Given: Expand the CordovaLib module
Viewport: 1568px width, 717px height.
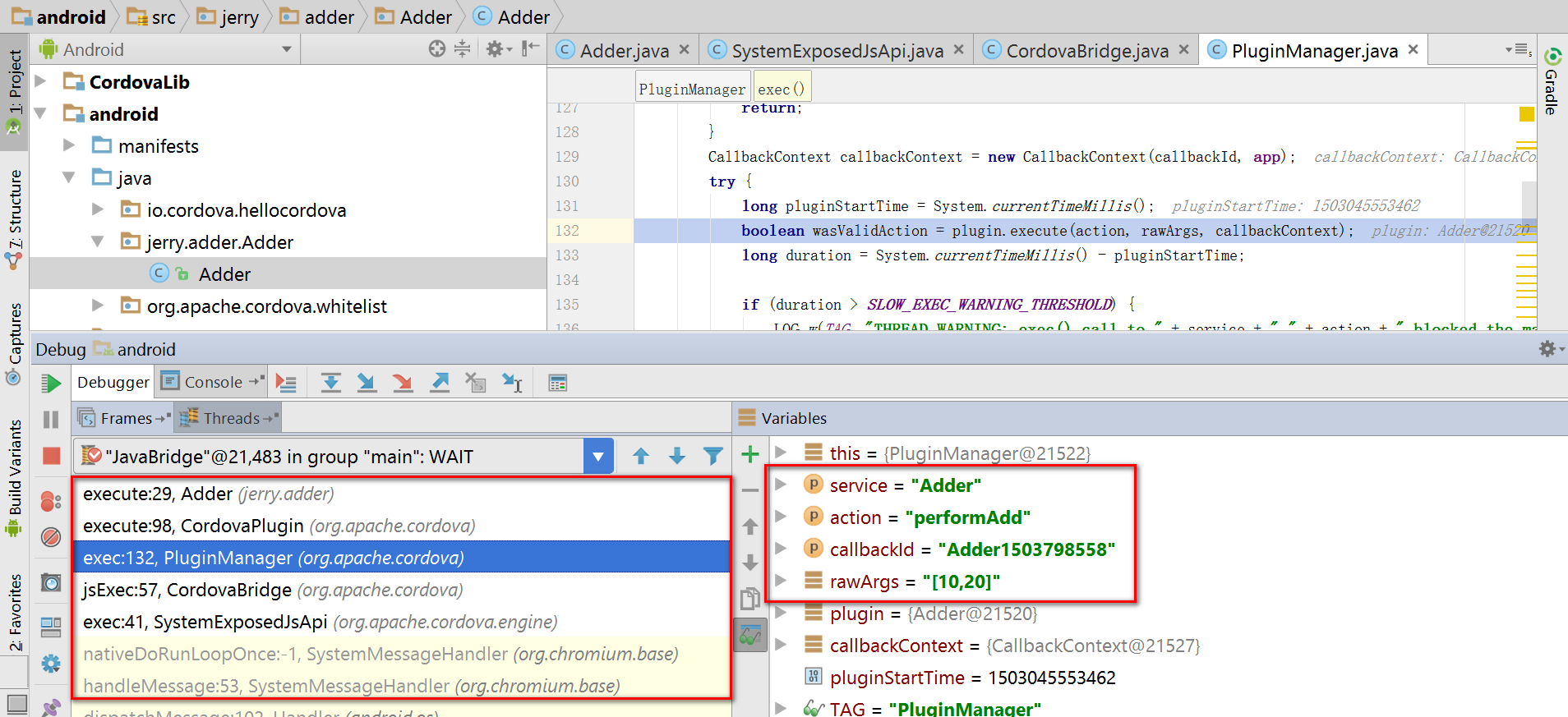Looking at the screenshot, I should 40,81.
